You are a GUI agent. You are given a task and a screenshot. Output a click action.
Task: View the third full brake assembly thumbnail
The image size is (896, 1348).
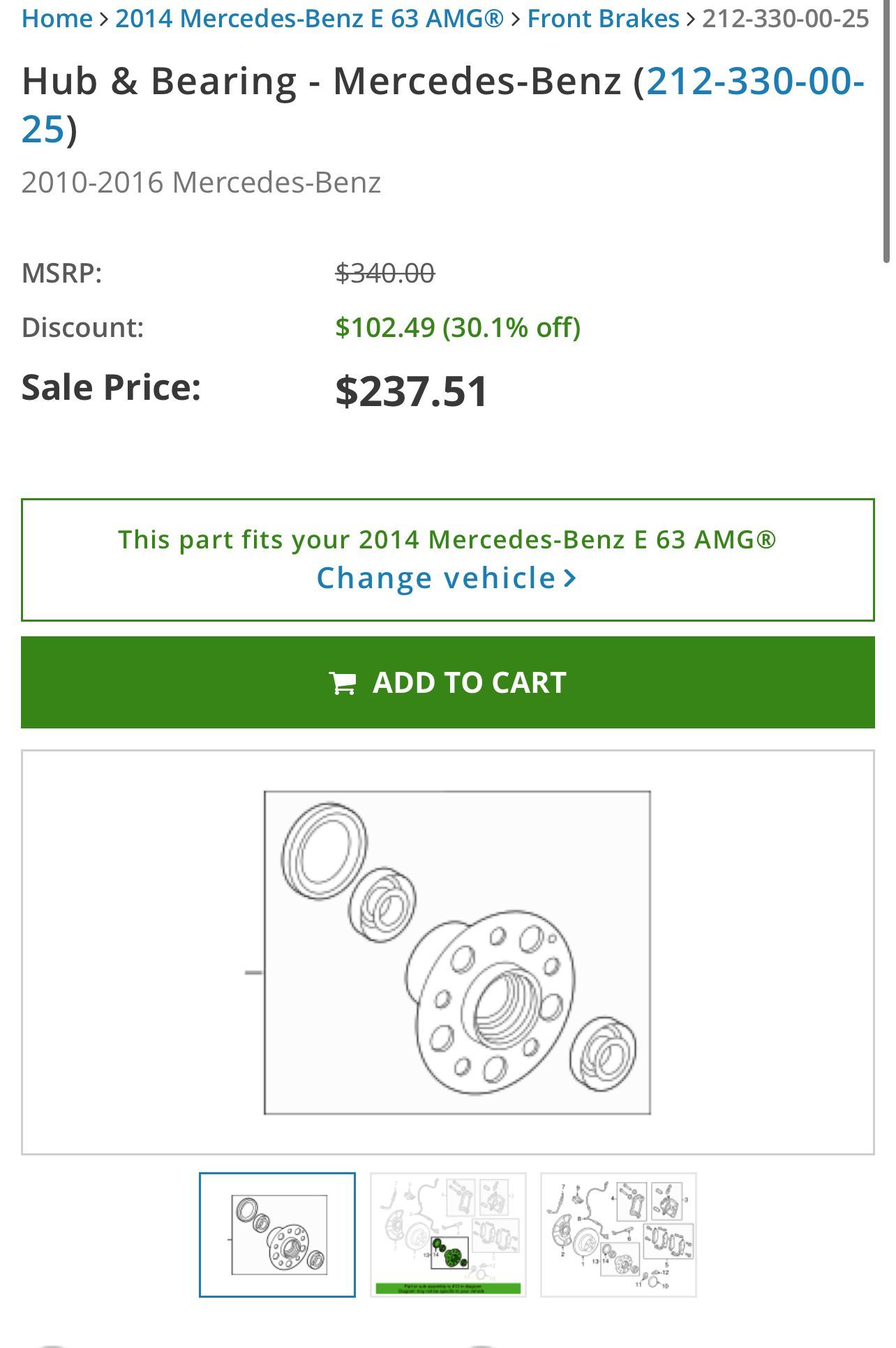[x=618, y=1235]
